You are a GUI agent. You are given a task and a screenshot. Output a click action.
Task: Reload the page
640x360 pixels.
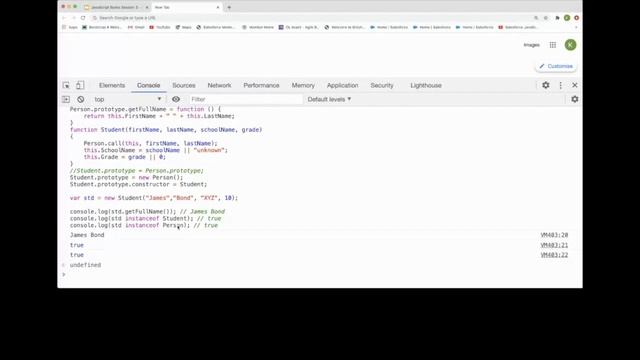click(x=83, y=18)
